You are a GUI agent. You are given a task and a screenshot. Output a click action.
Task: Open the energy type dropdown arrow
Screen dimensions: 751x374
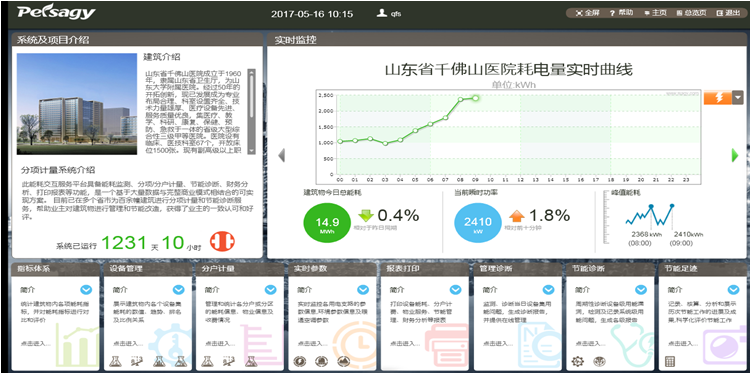[x=738, y=98]
